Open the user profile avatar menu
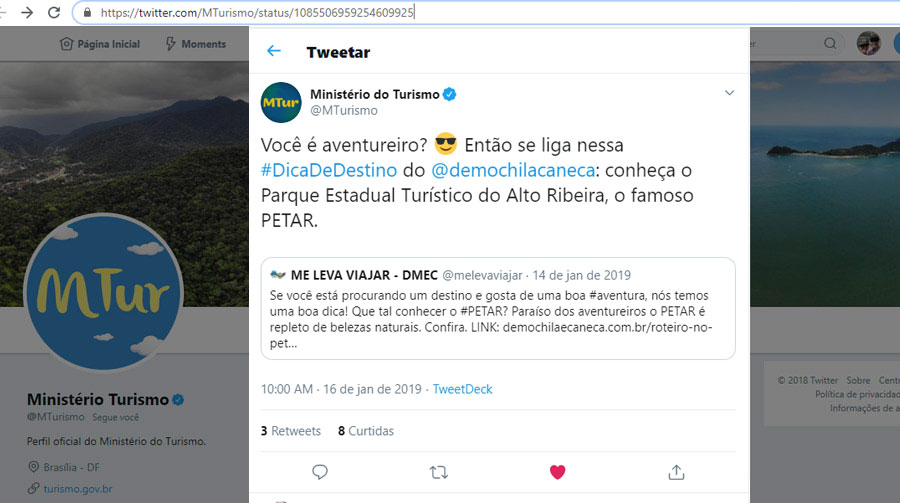The height and width of the screenshot is (503, 900). click(x=868, y=44)
